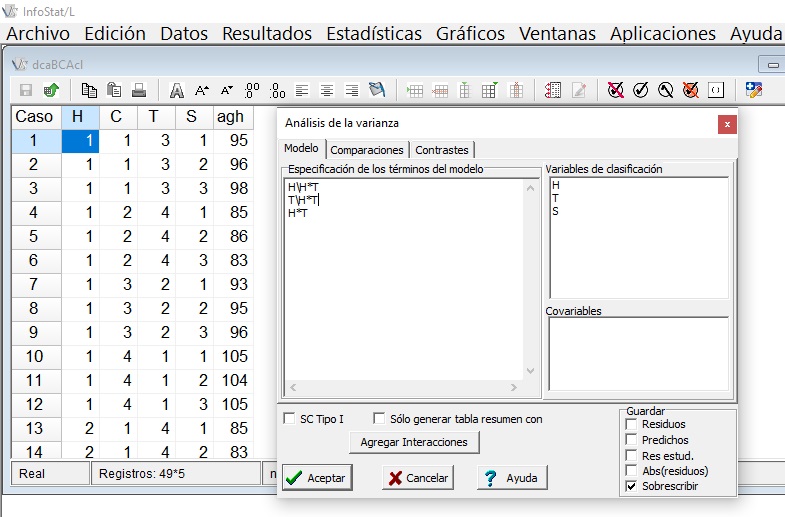The width and height of the screenshot is (785, 517).
Task: Click the print icon in the toolbar
Action: click(x=139, y=90)
